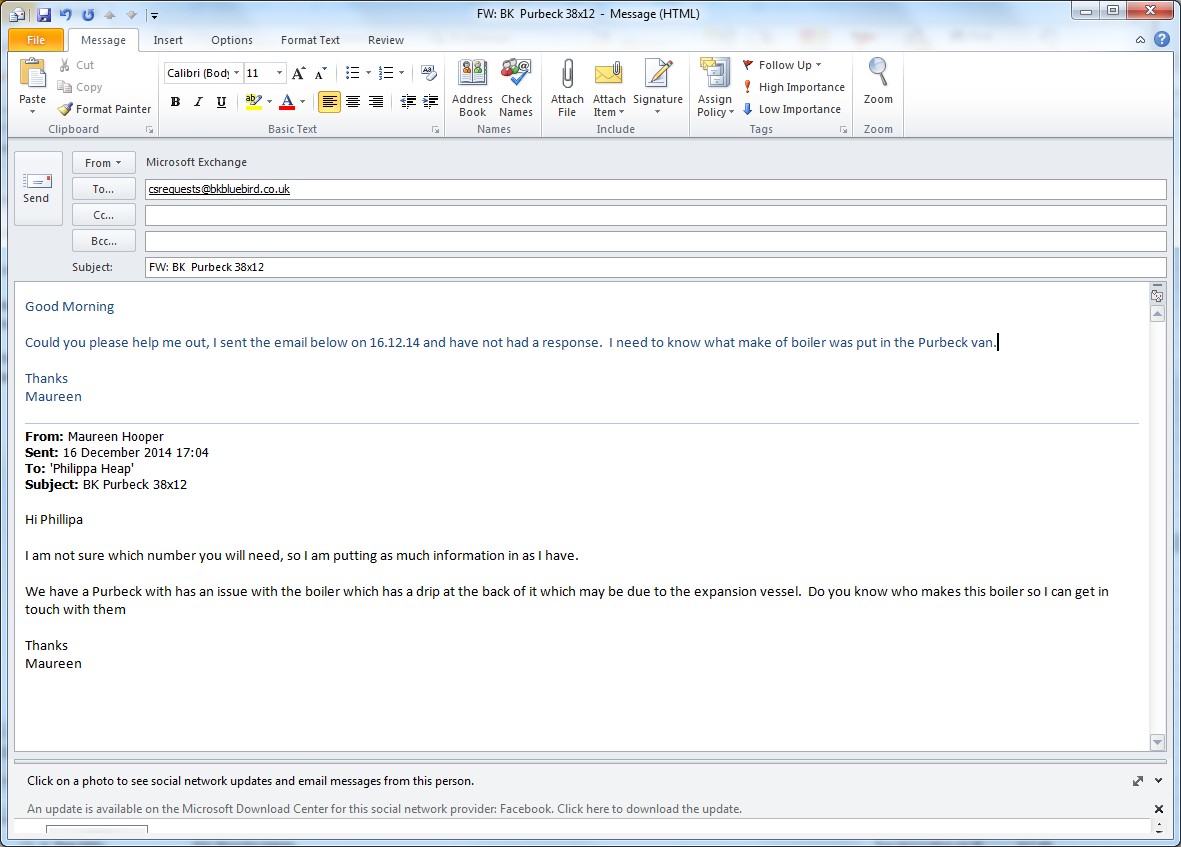Viewport: 1181px width, 847px height.
Task: Switch to the Format Text tab
Action: pyautogui.click(x=310, y=40)
